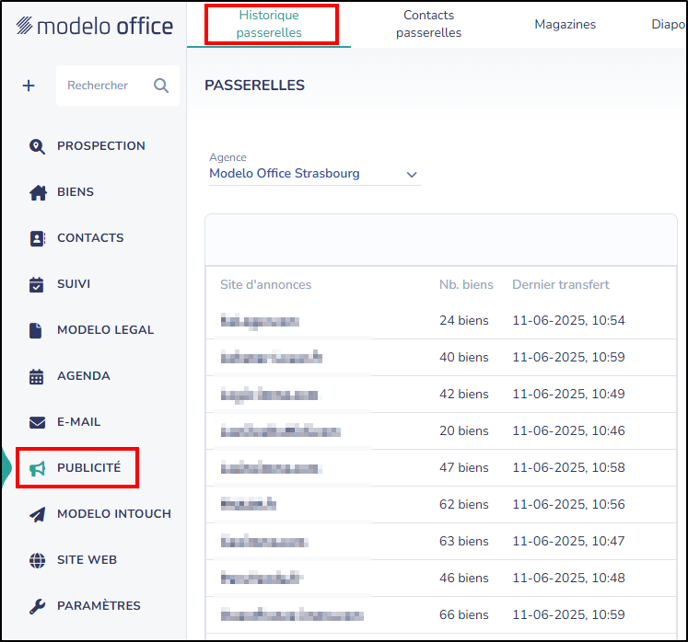This screenshot has height=642, width=688.
Task: Switch to Historique passerelles tab
Action: (x=269, y=24)
